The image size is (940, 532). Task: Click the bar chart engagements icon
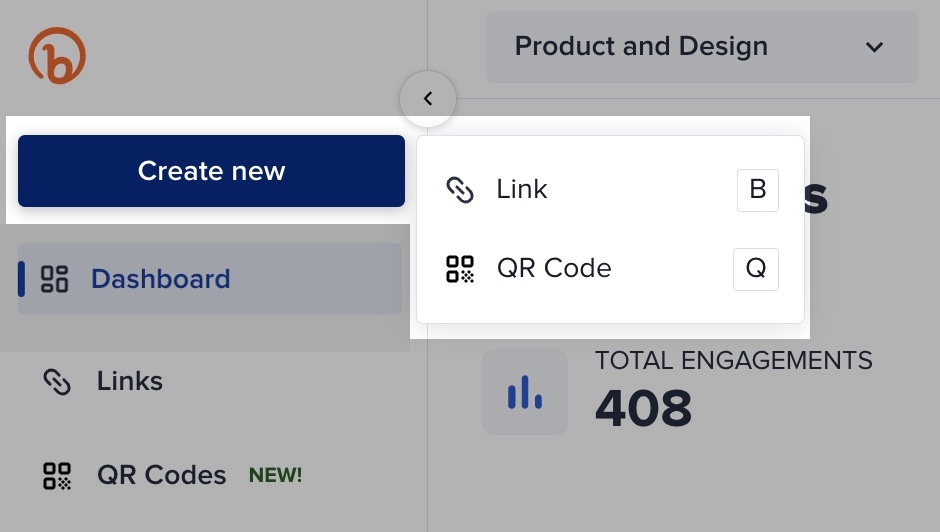pyautogui.click(x=525, y=392)
